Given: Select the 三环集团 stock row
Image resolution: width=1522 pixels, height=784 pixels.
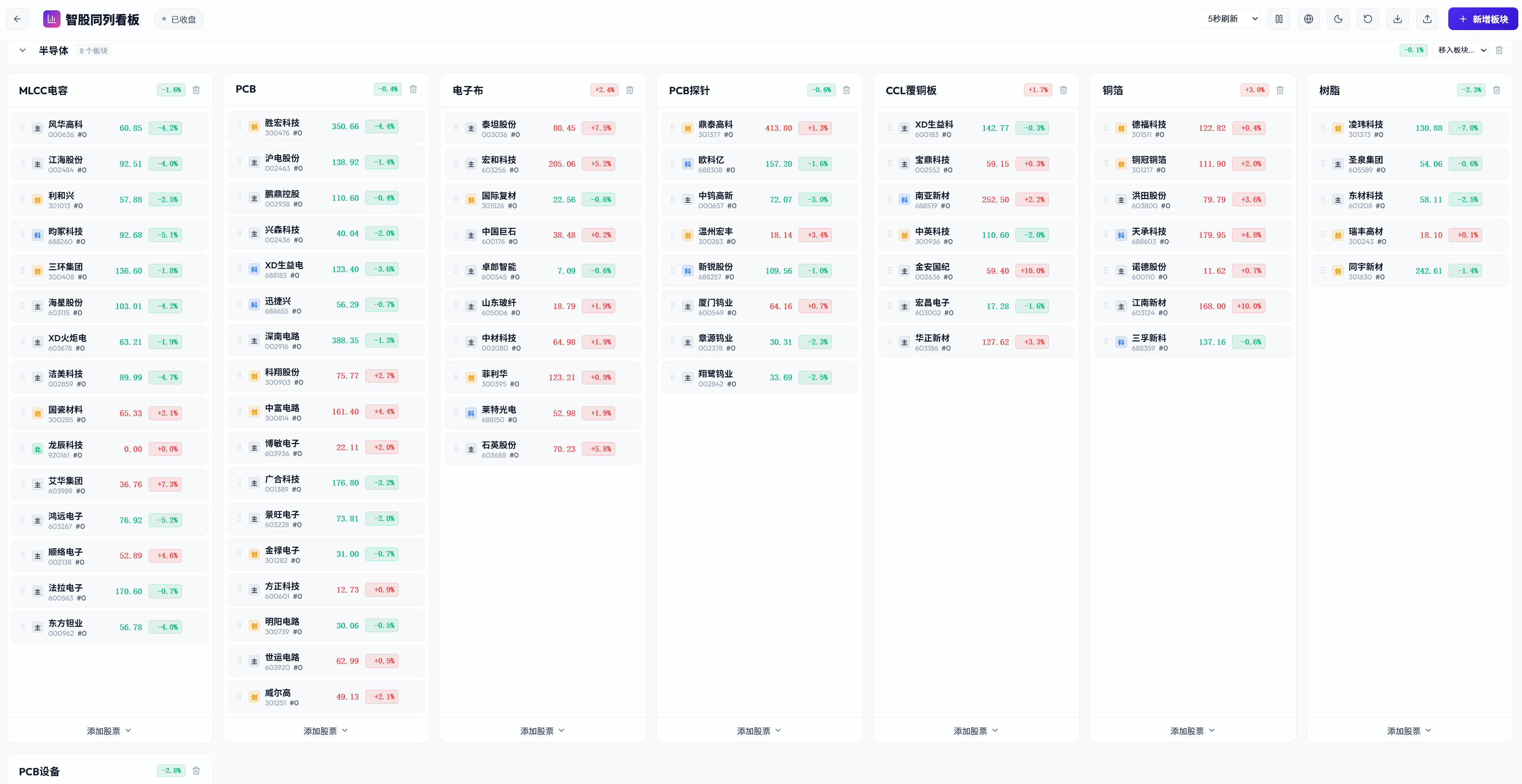Looking at the screenshot, I should pyautogui.click(x=109, y=270).
